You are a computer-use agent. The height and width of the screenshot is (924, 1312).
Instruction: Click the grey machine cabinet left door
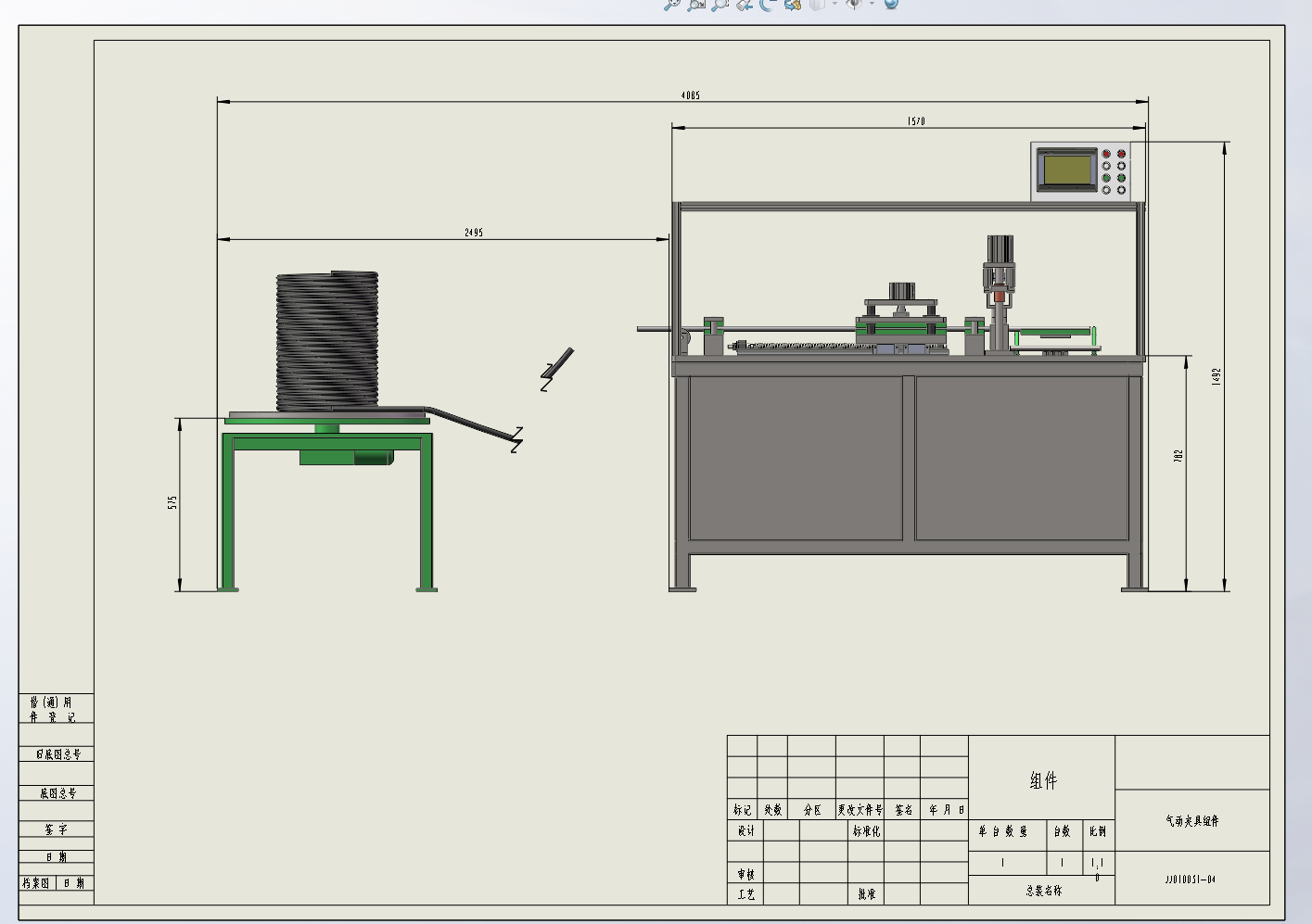[796, 457]
